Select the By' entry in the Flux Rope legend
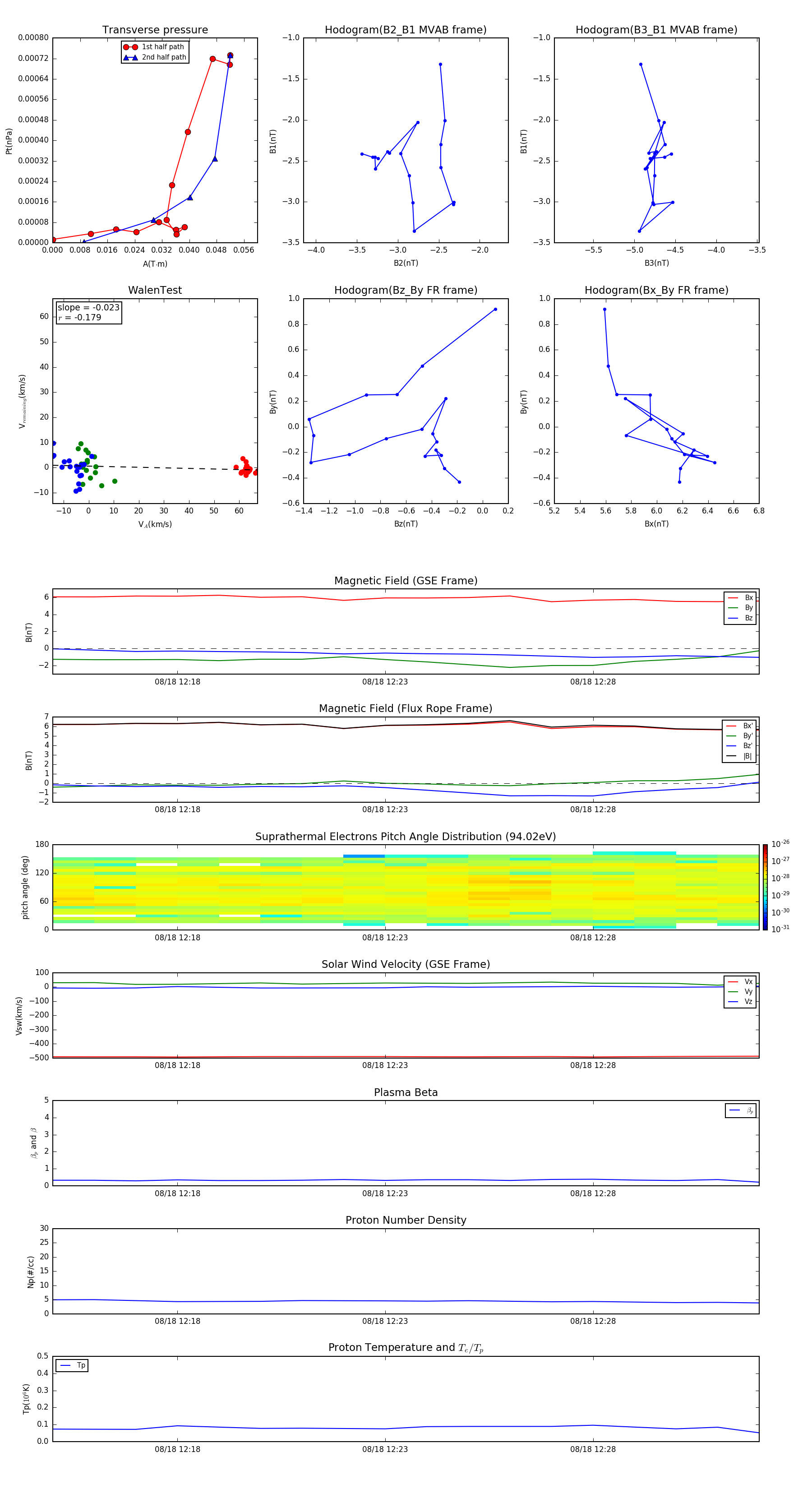 click(740, 736)
